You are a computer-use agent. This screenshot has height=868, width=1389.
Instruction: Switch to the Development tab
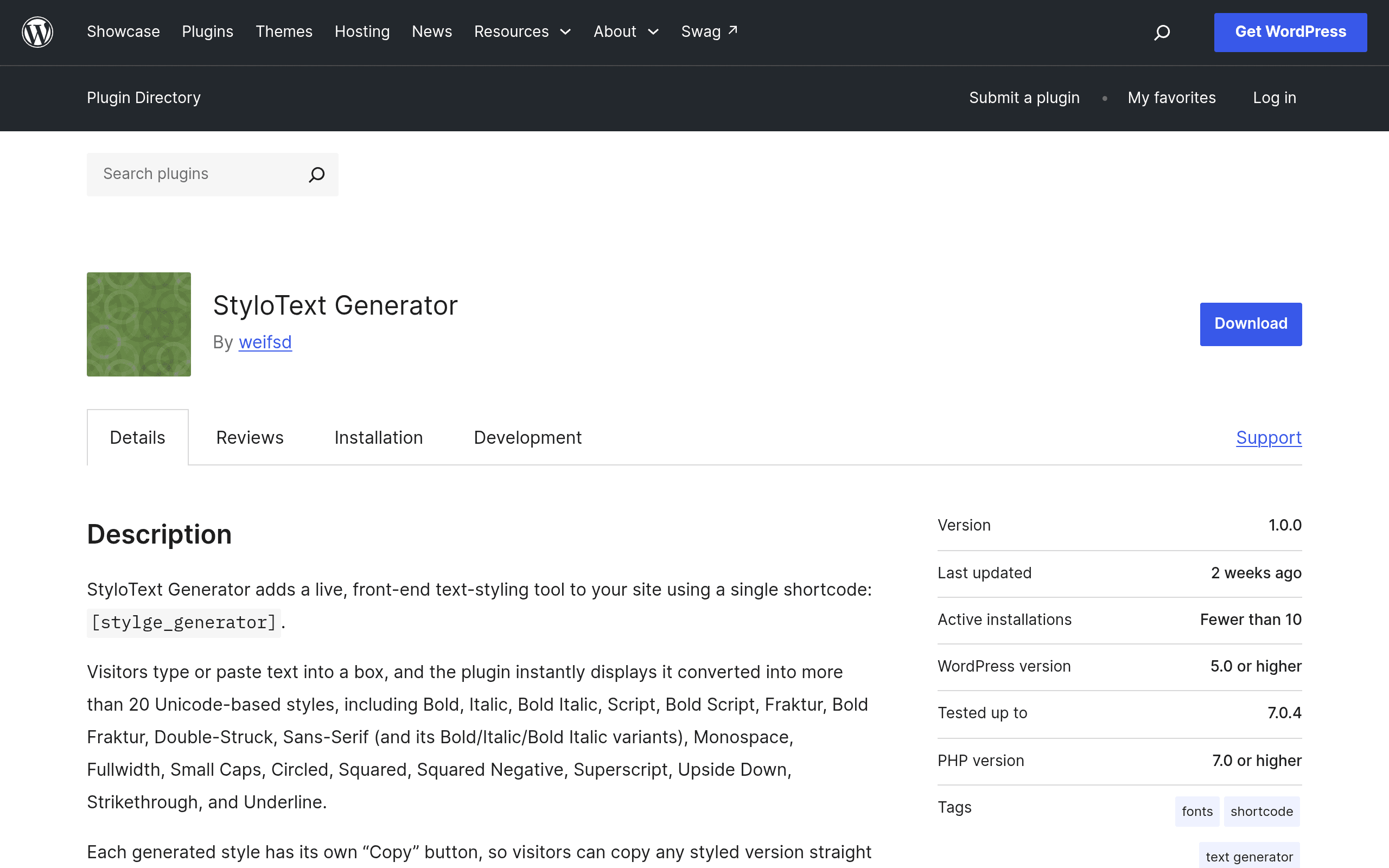[x=527, y=437]
